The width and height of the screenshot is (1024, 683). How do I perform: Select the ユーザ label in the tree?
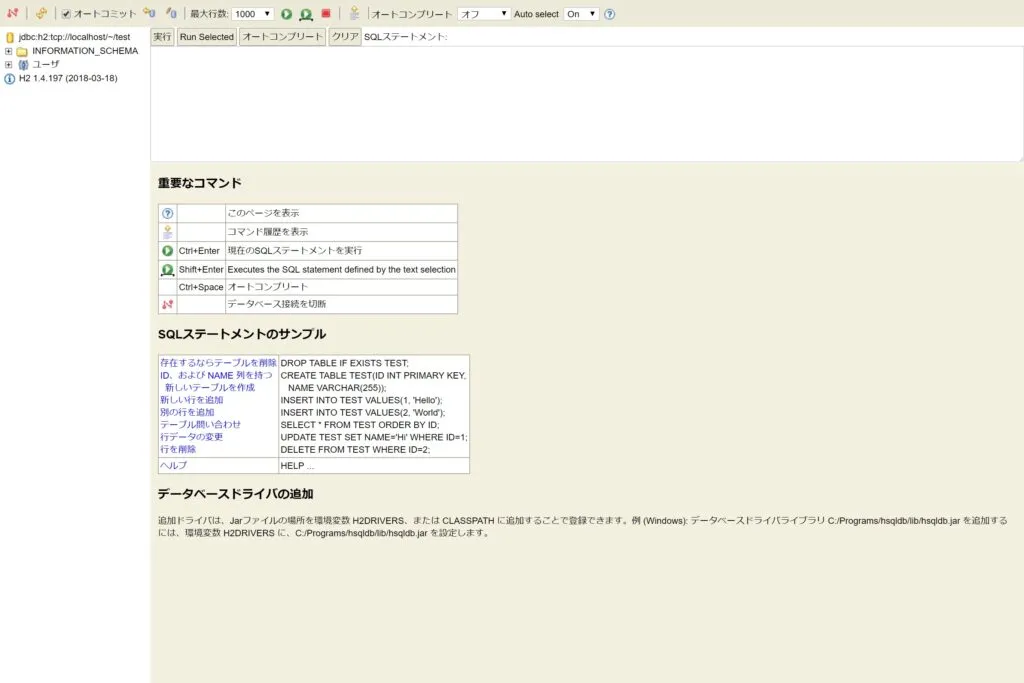(46, 64)
